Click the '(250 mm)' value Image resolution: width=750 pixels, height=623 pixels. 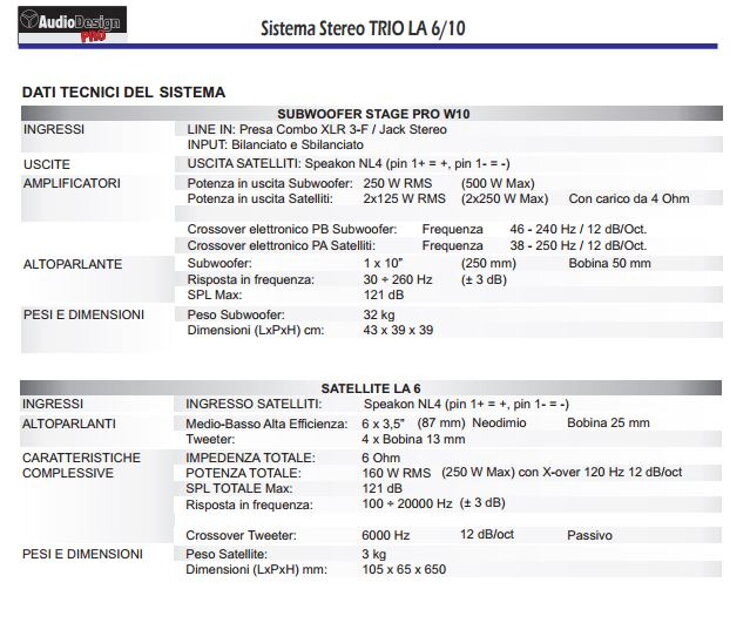[488, 263]
